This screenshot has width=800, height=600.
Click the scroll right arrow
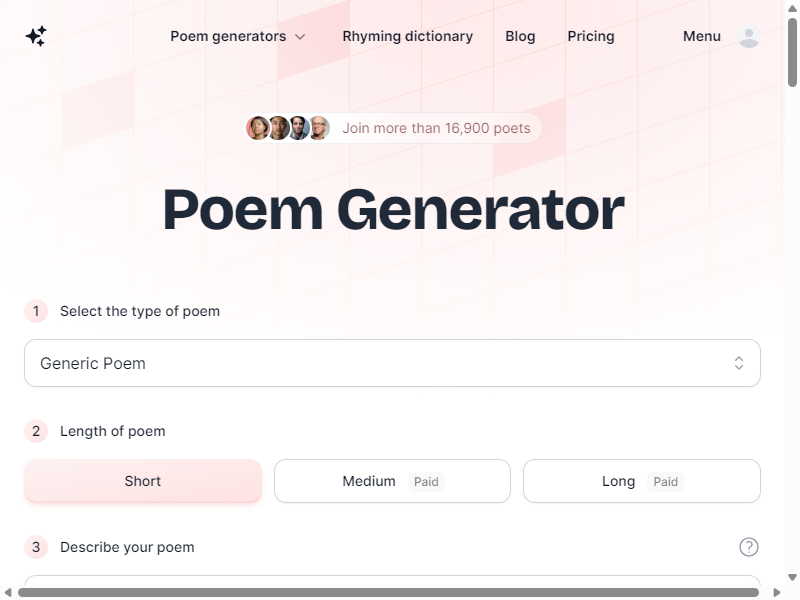tap(777, 592)
